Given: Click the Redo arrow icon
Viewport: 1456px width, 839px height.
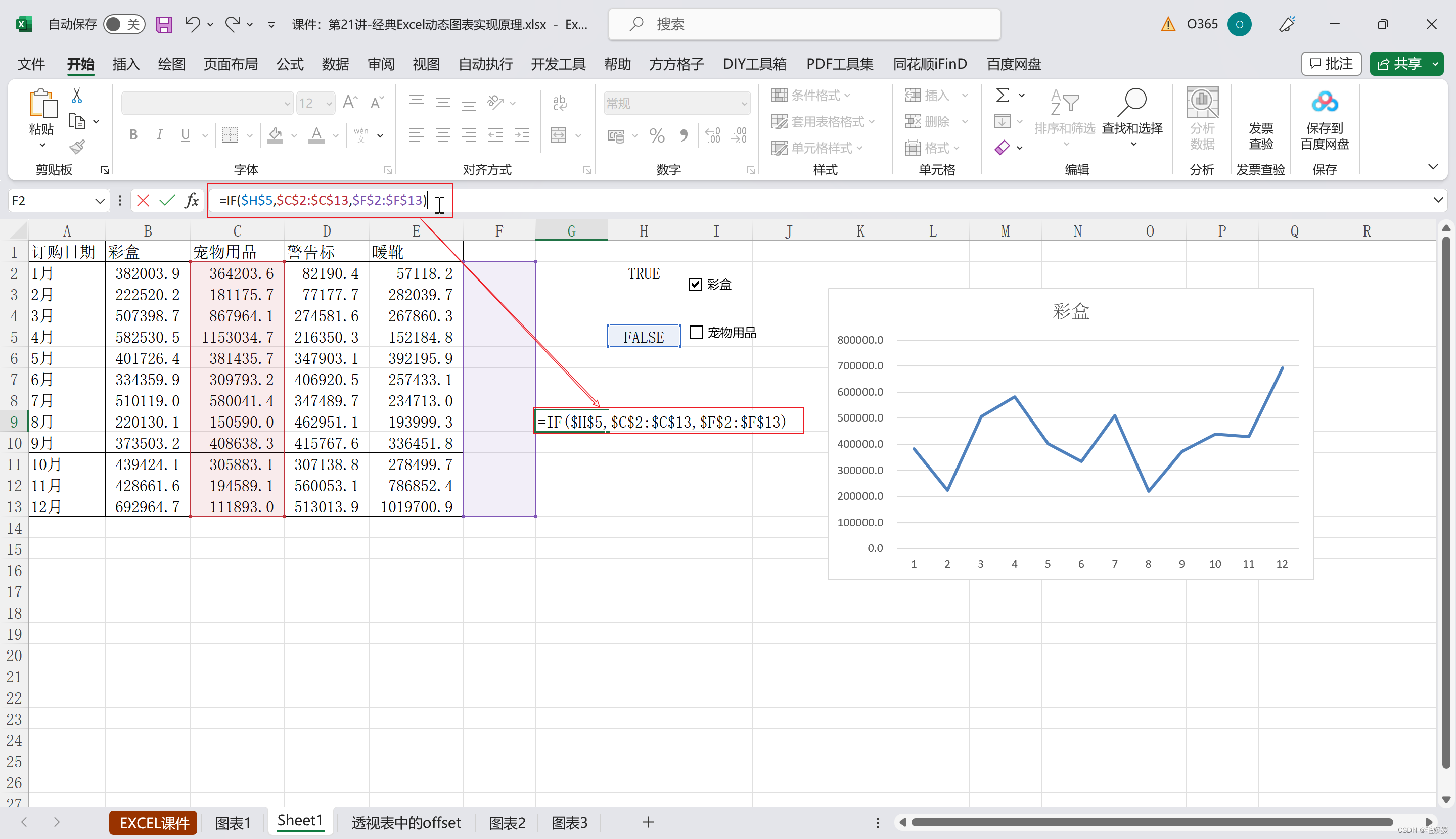Looking at the screenshot, I should [x=232, y=24].
